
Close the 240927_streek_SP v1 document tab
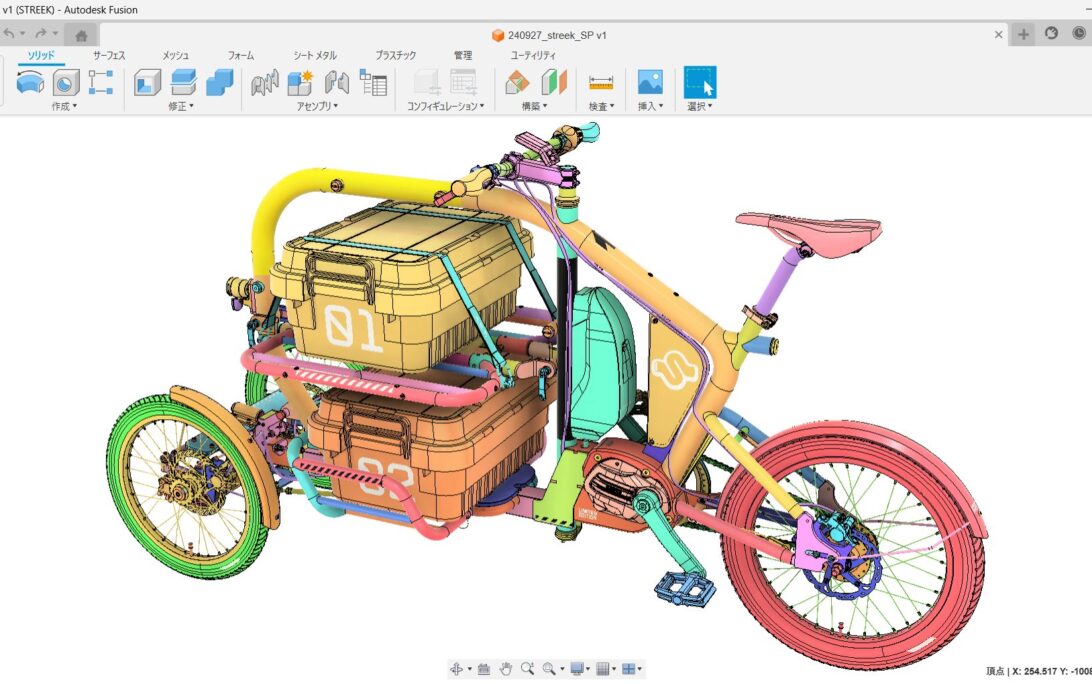[998, 34]
